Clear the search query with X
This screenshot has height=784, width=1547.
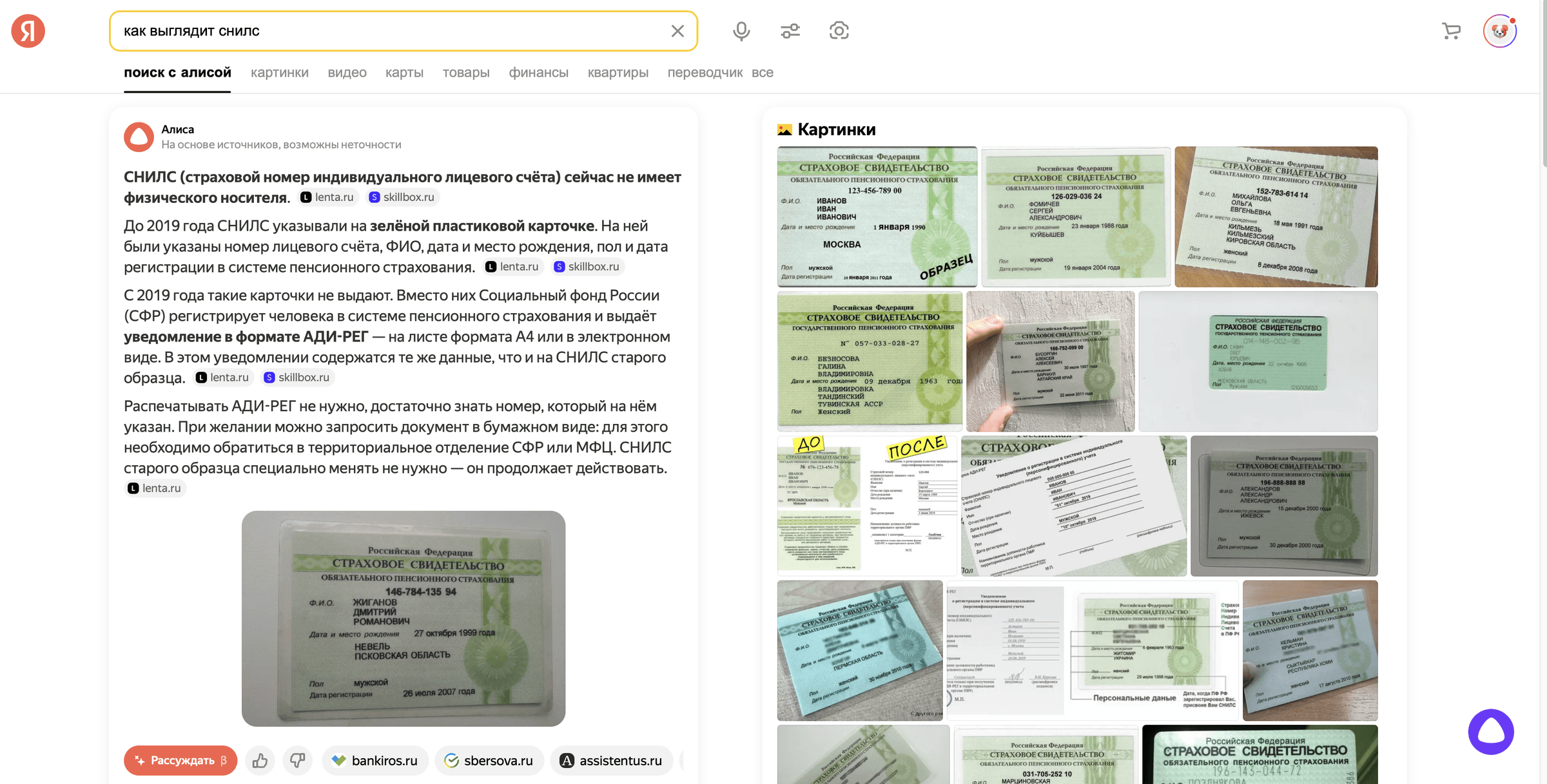click(x=677, y=31)
